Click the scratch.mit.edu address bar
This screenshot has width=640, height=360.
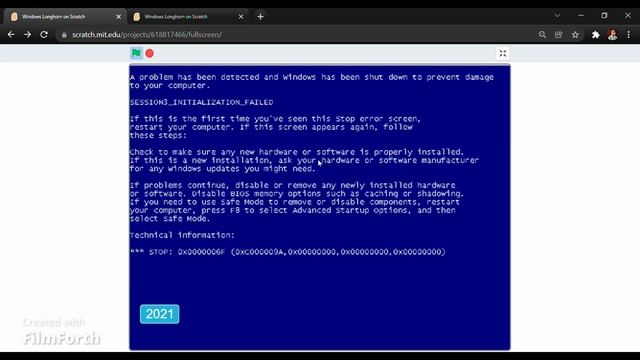tap(296, 35)
